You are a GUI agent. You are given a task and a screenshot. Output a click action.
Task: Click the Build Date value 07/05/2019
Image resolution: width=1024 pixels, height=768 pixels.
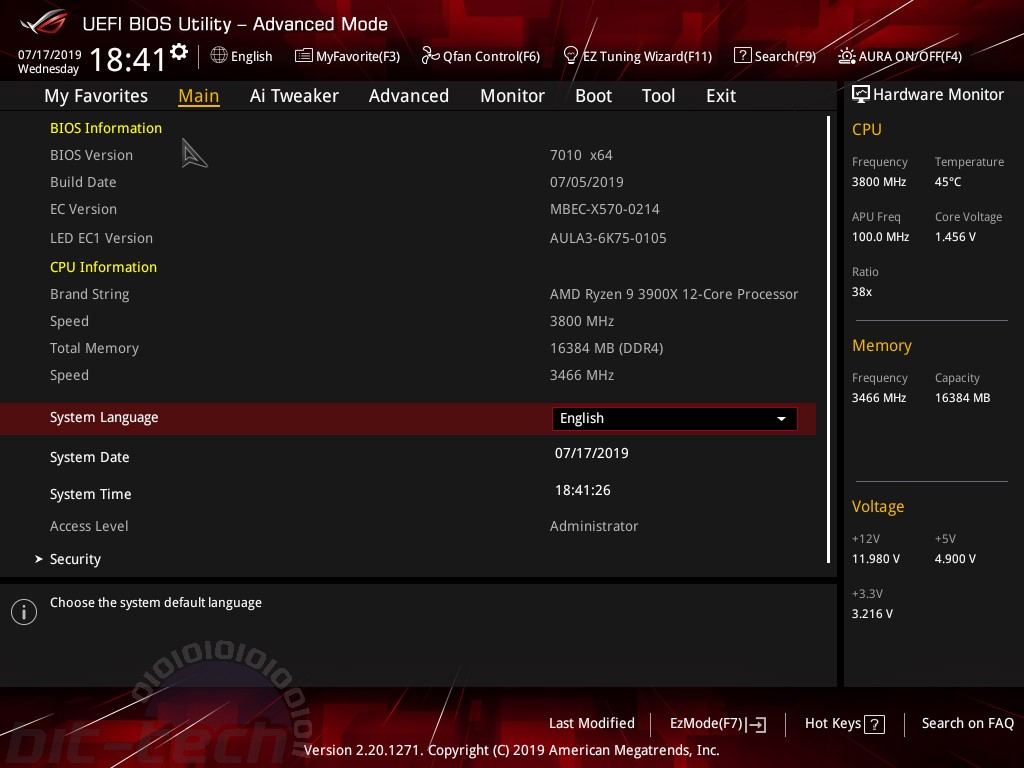click(x=586, y=182)
